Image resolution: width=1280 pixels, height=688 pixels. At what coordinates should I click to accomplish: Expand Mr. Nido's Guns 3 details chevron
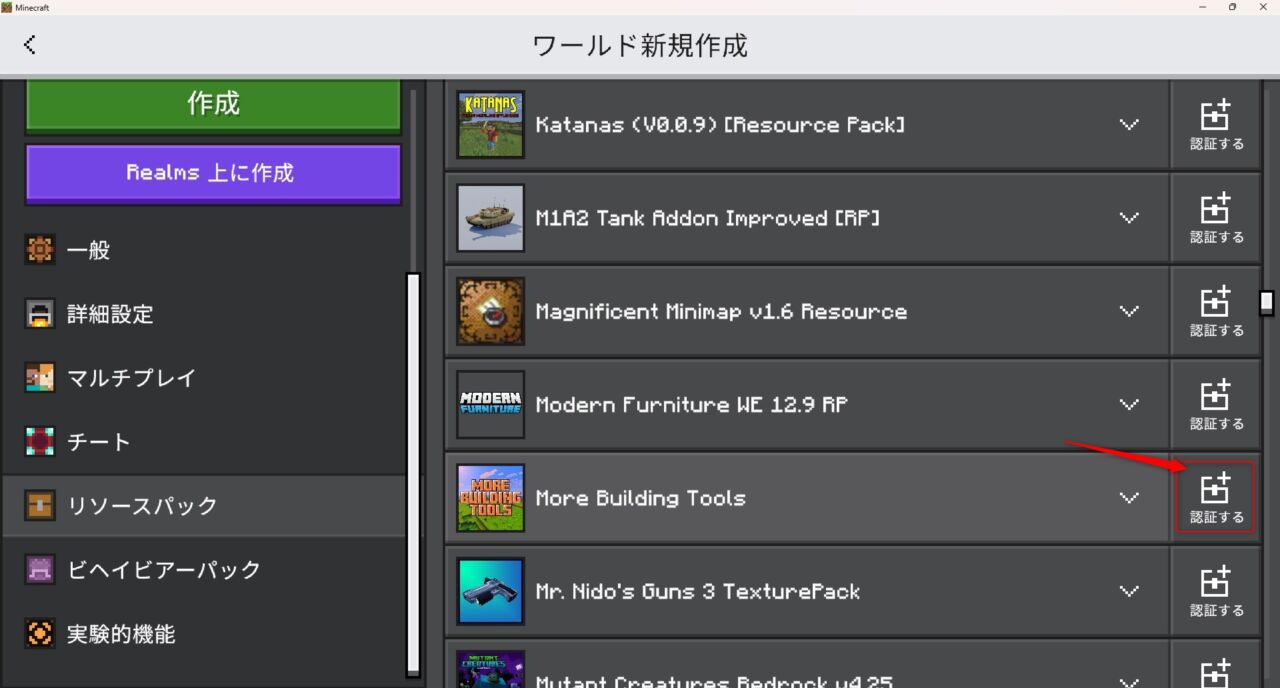[1129, 591]
